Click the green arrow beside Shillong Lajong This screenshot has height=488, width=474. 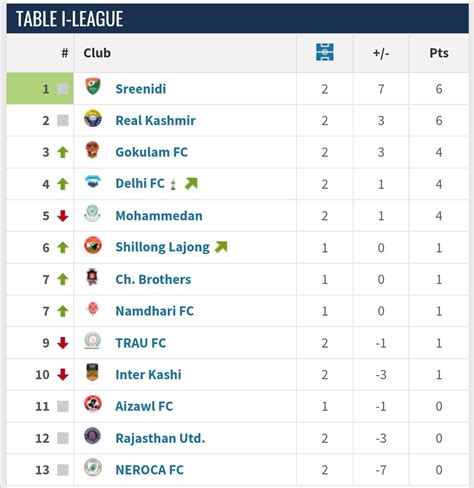pyautogui.click(x=221, y=247)
